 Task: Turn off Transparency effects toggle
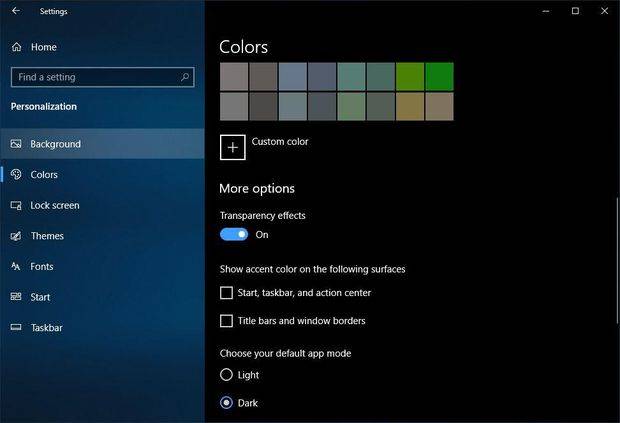[x=234, y=234]
